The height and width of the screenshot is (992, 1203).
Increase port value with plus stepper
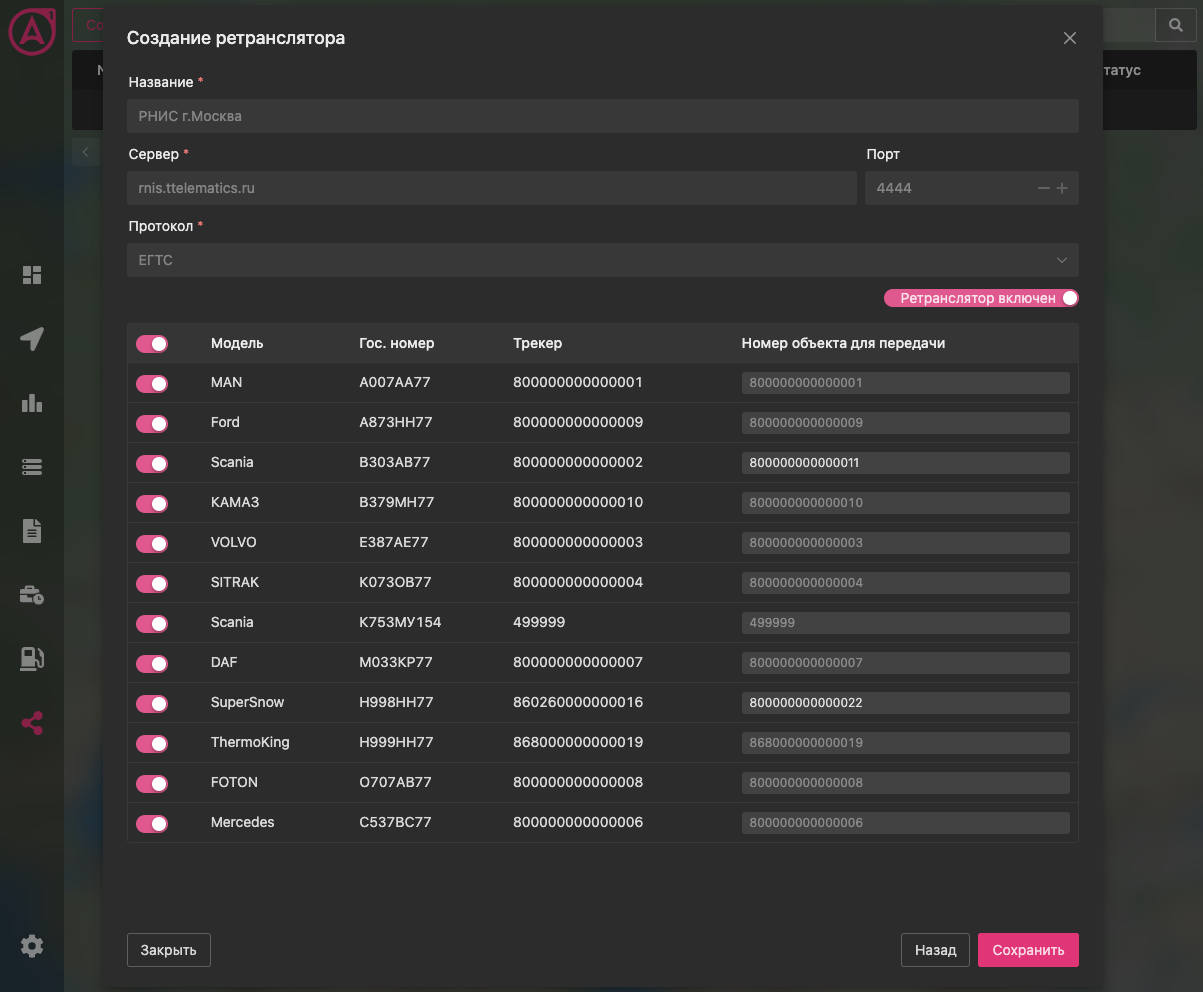point(1062,188)
